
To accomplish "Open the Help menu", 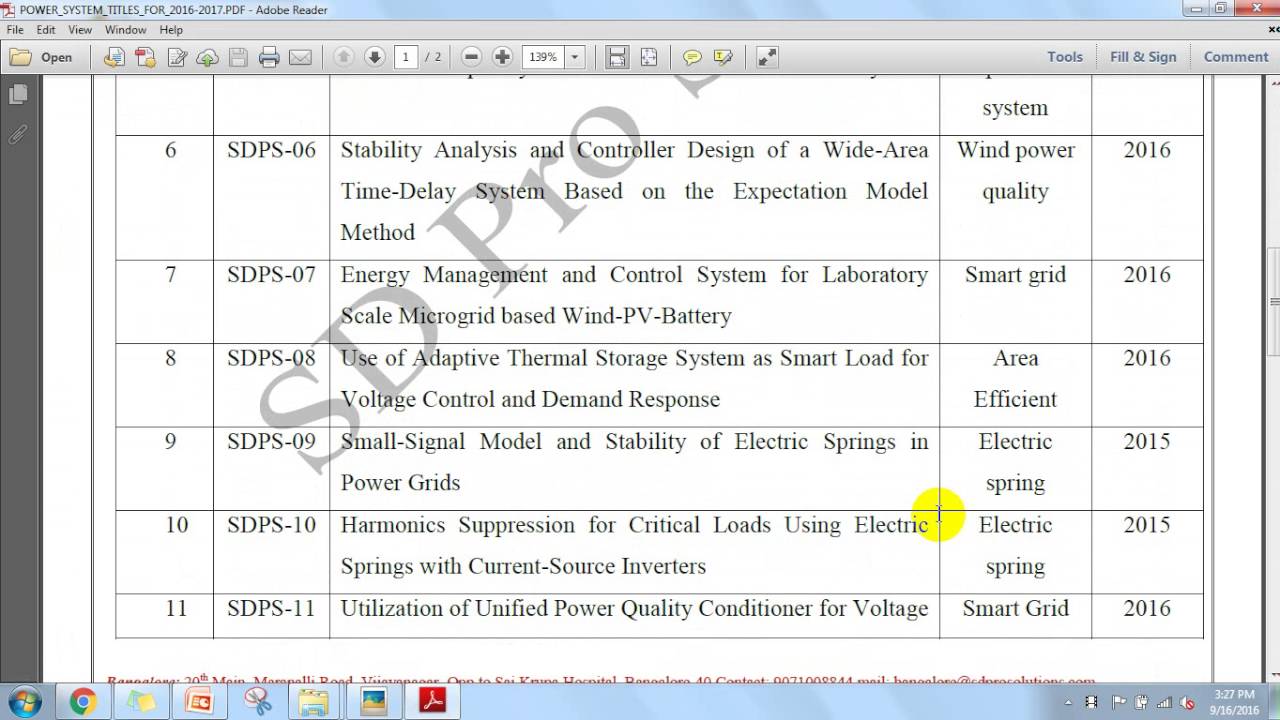I will (x=171, y=30).
